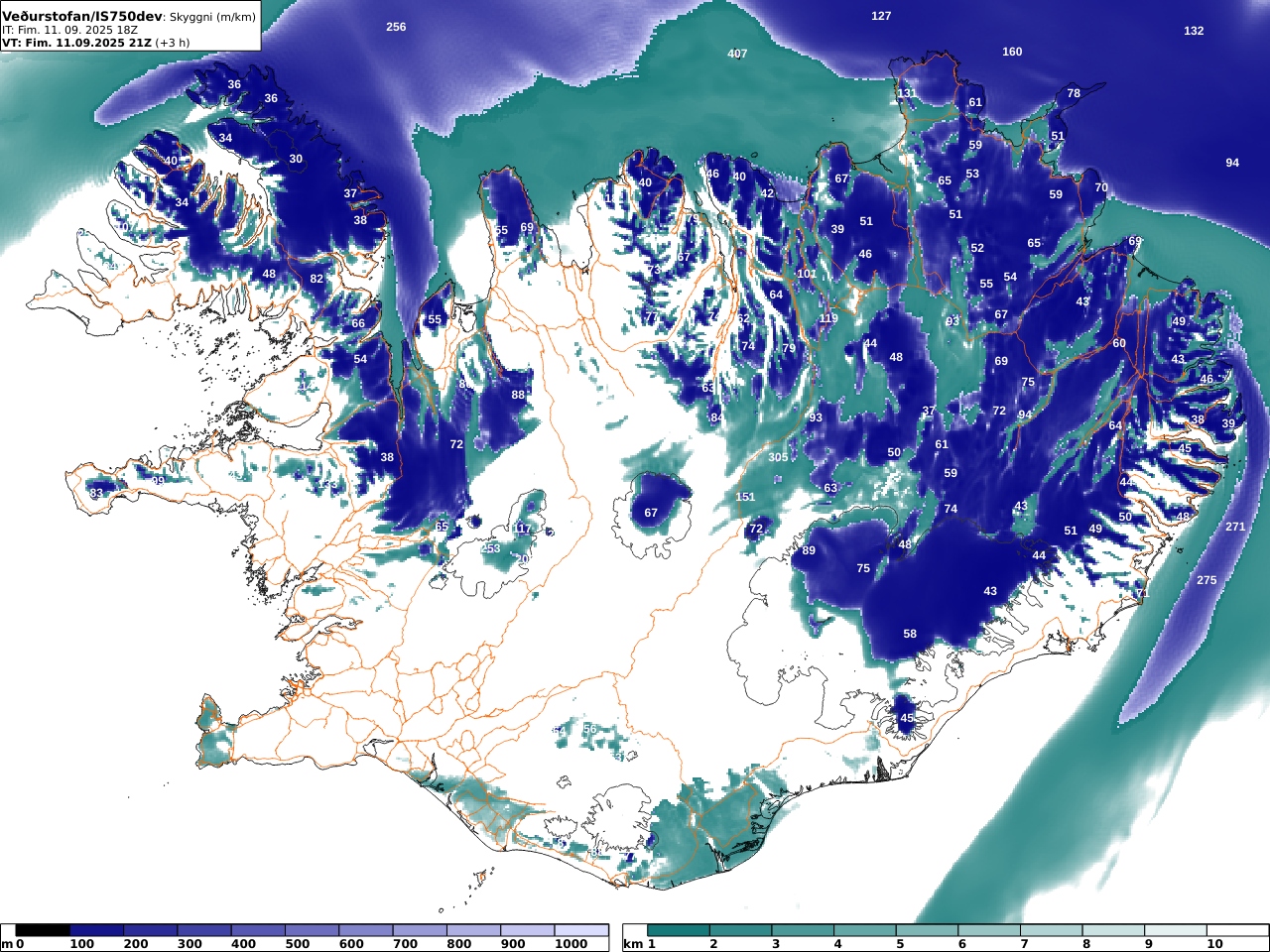
Task: Click the visibility value 71 on the coast
Action: (x=1141, y=593)
